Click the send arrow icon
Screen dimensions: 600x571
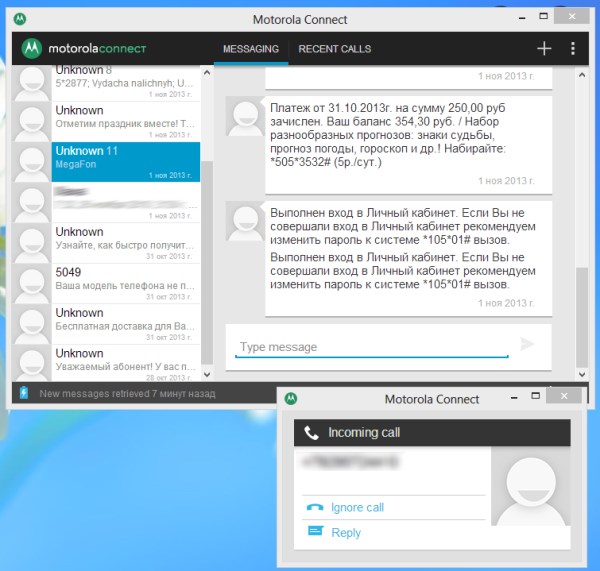point(527,344)
